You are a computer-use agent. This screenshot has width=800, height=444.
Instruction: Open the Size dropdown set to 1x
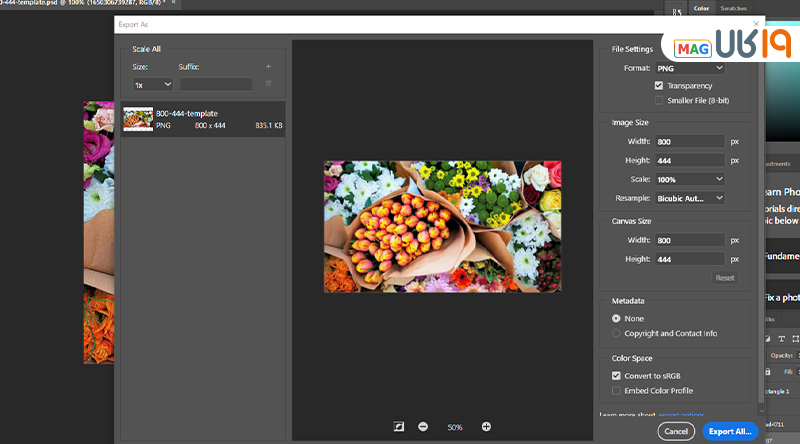click(153, 85)
